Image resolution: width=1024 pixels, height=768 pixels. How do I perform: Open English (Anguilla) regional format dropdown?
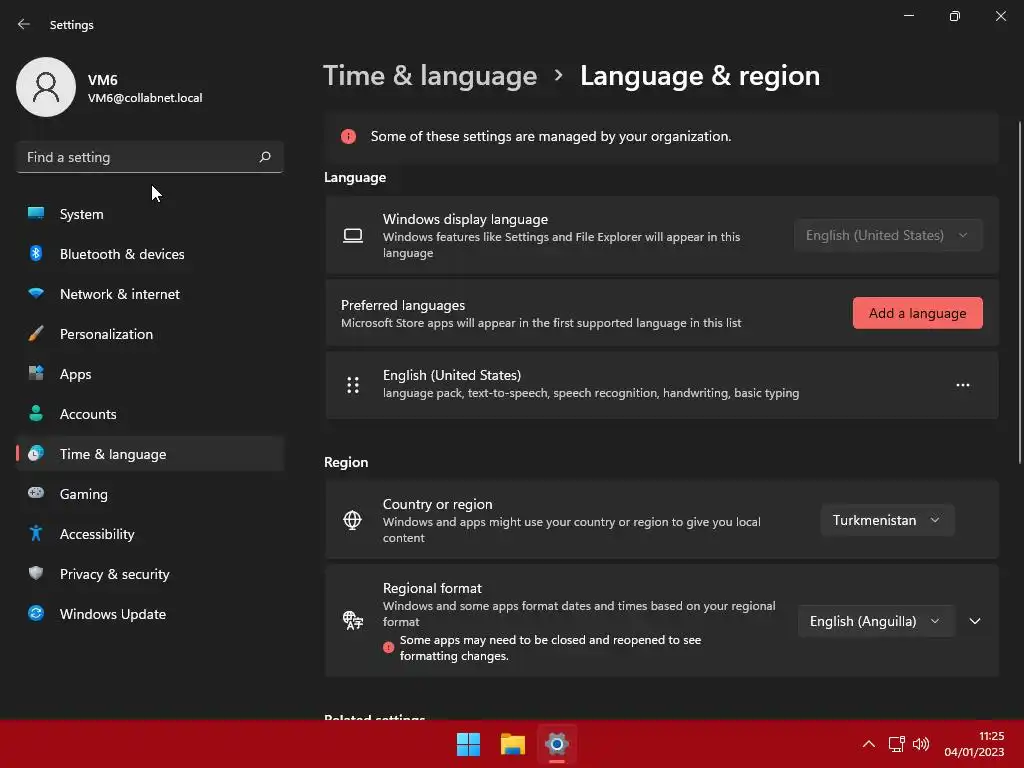click(x=875, y=621)
